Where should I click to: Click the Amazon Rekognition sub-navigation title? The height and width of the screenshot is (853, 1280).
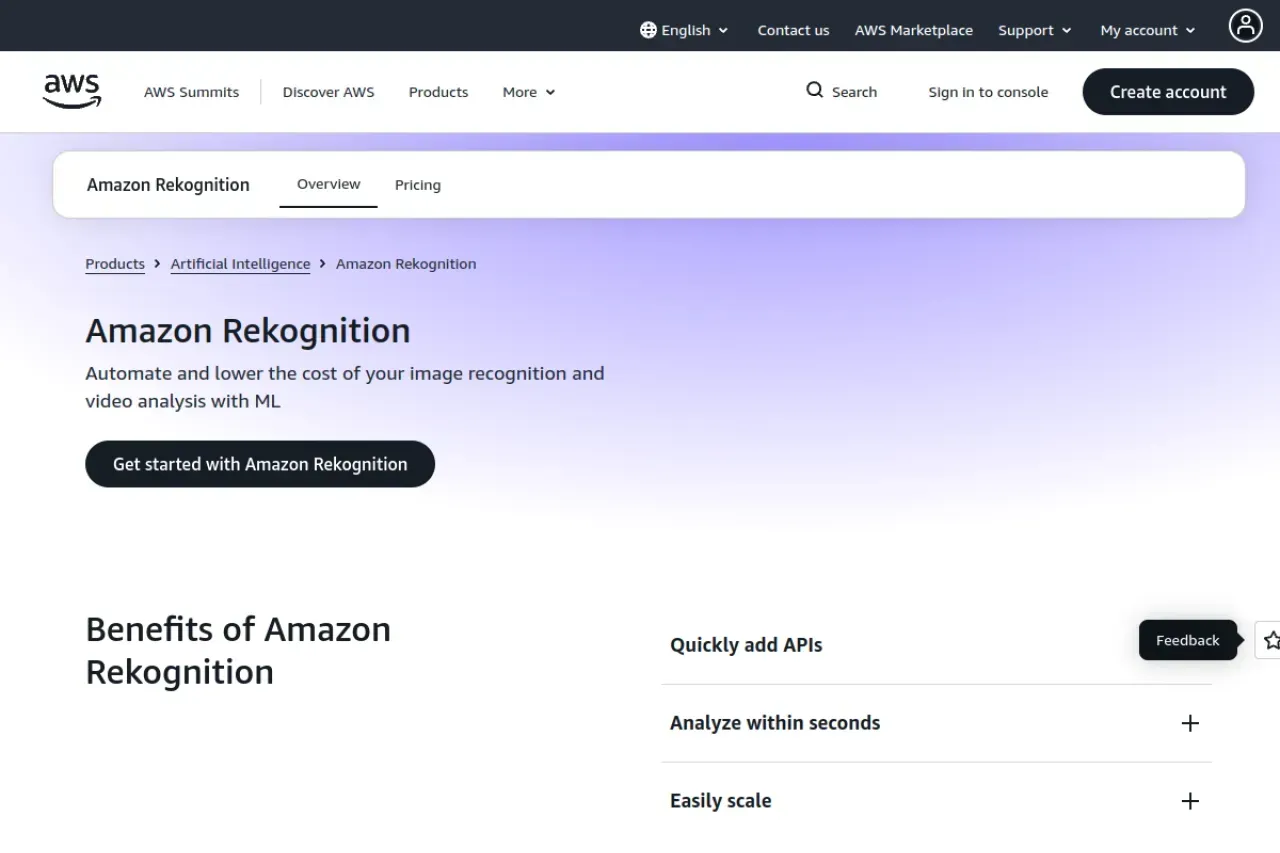[168, 185]
